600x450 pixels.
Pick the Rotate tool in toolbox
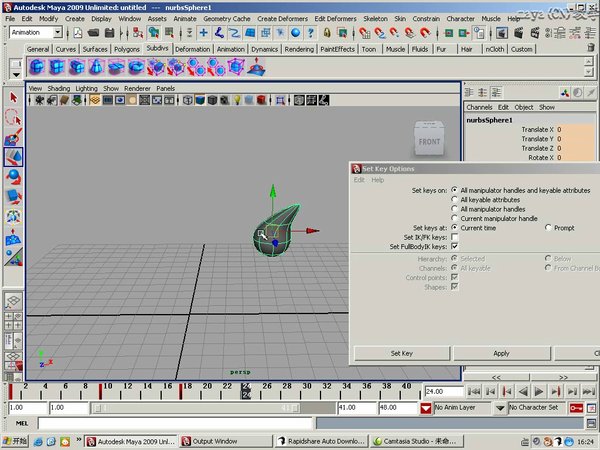click(13, 177)
